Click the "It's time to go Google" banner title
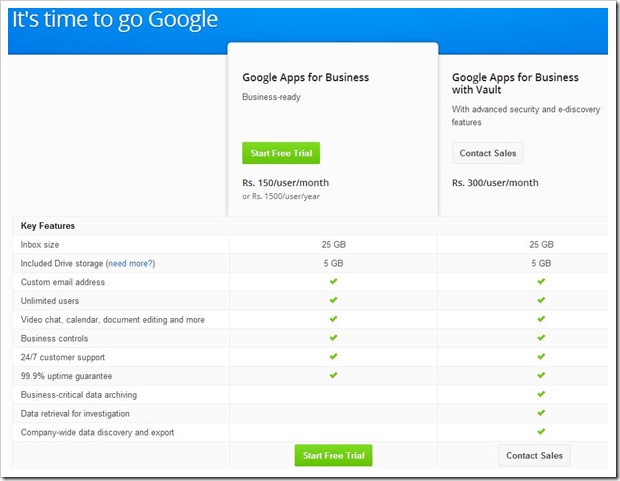620x481 pixels. pos(115,21)
